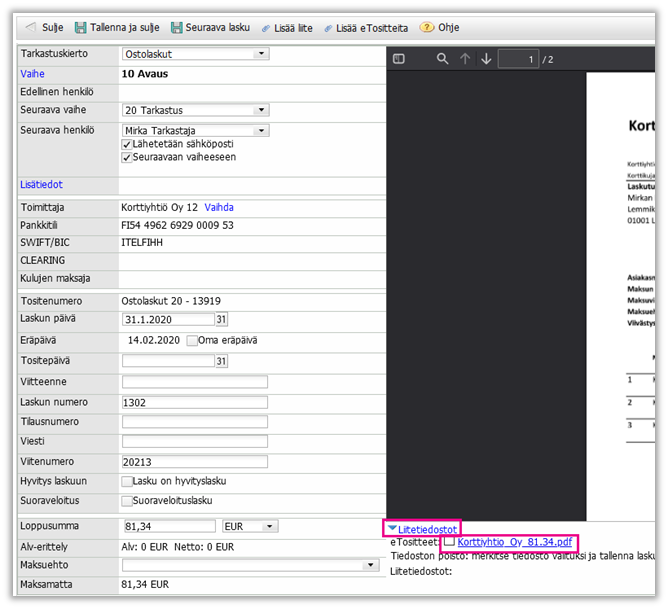
Task: Click the Alv: 0 EUR Netto: 0 EUR text
Action: (x=178, y=547)
